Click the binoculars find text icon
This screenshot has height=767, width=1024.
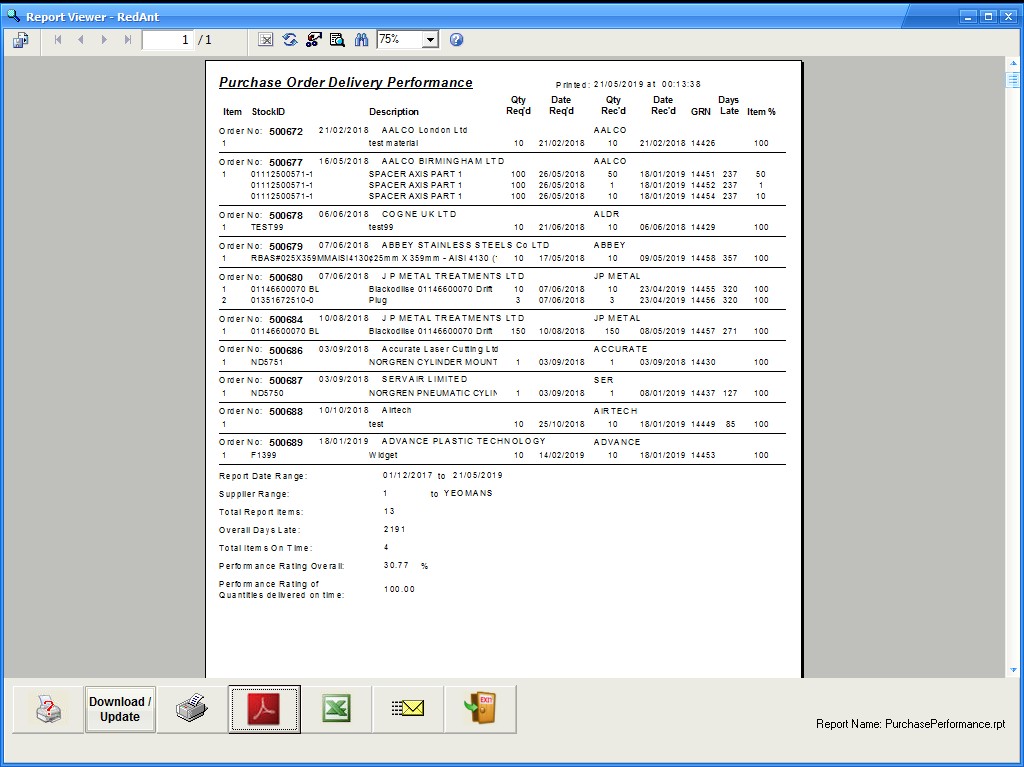pyautogui.click(x=360, y=40)
